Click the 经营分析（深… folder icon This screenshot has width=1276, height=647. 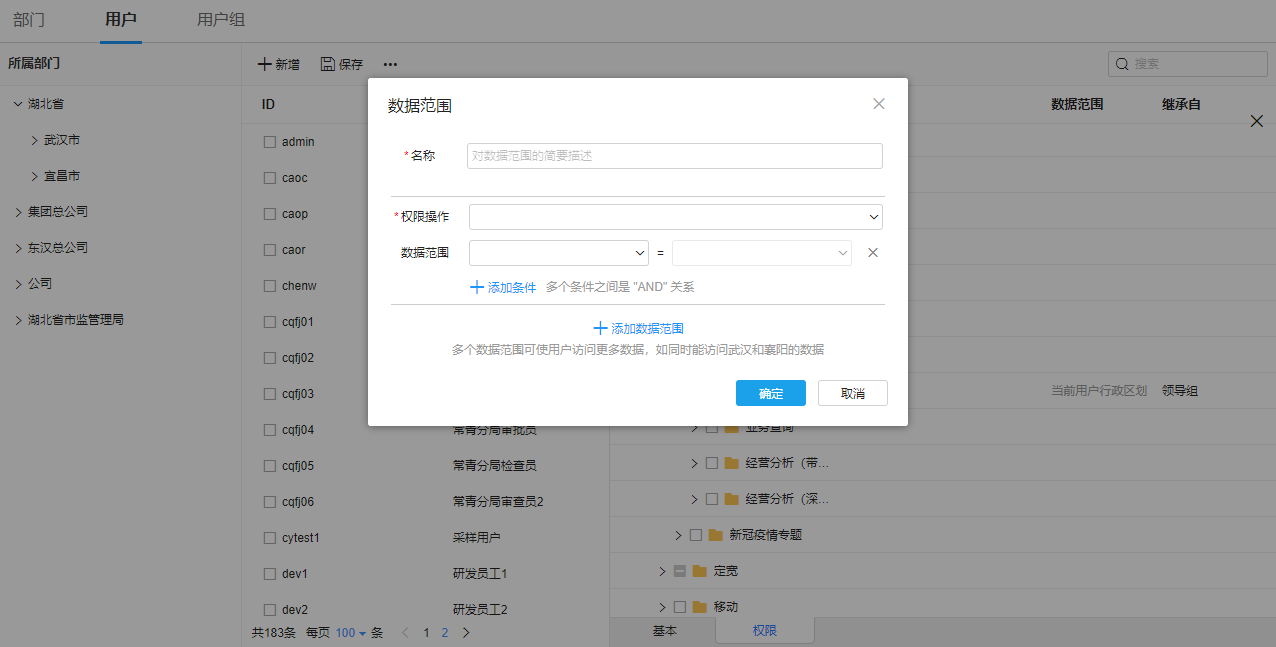731,499
